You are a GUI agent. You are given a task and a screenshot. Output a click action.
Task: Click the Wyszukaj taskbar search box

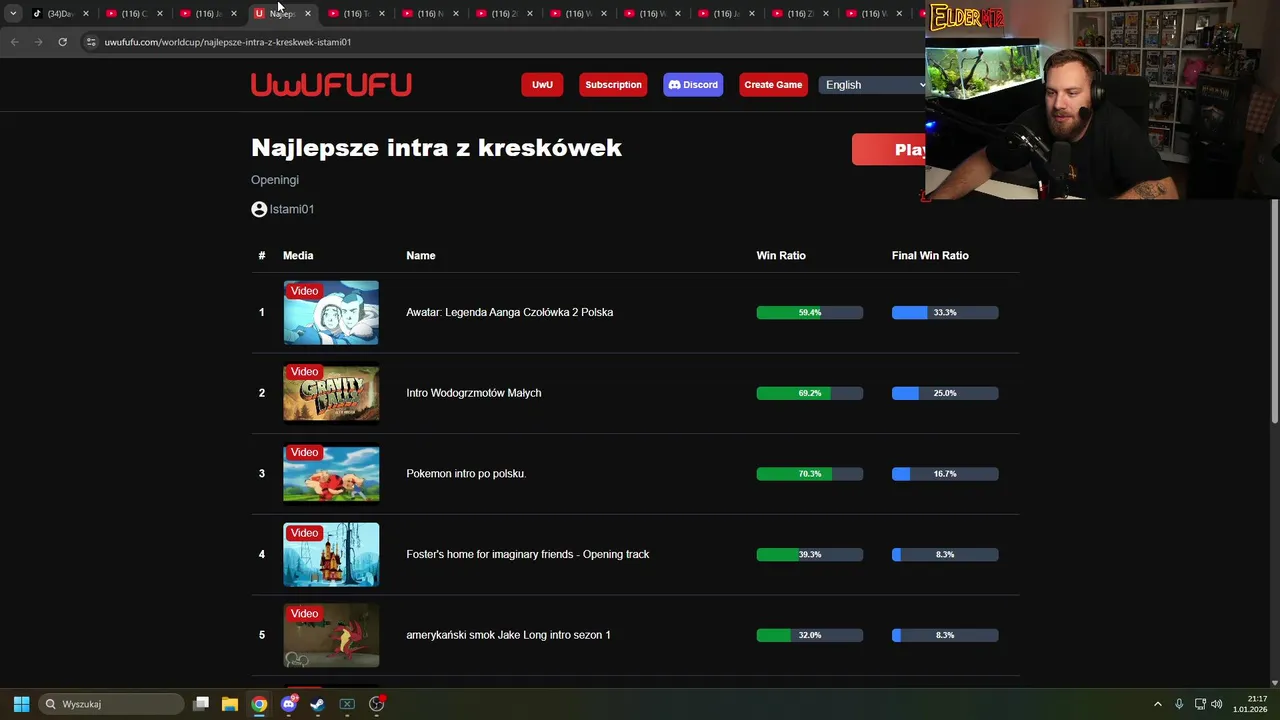tap(111, 704)
